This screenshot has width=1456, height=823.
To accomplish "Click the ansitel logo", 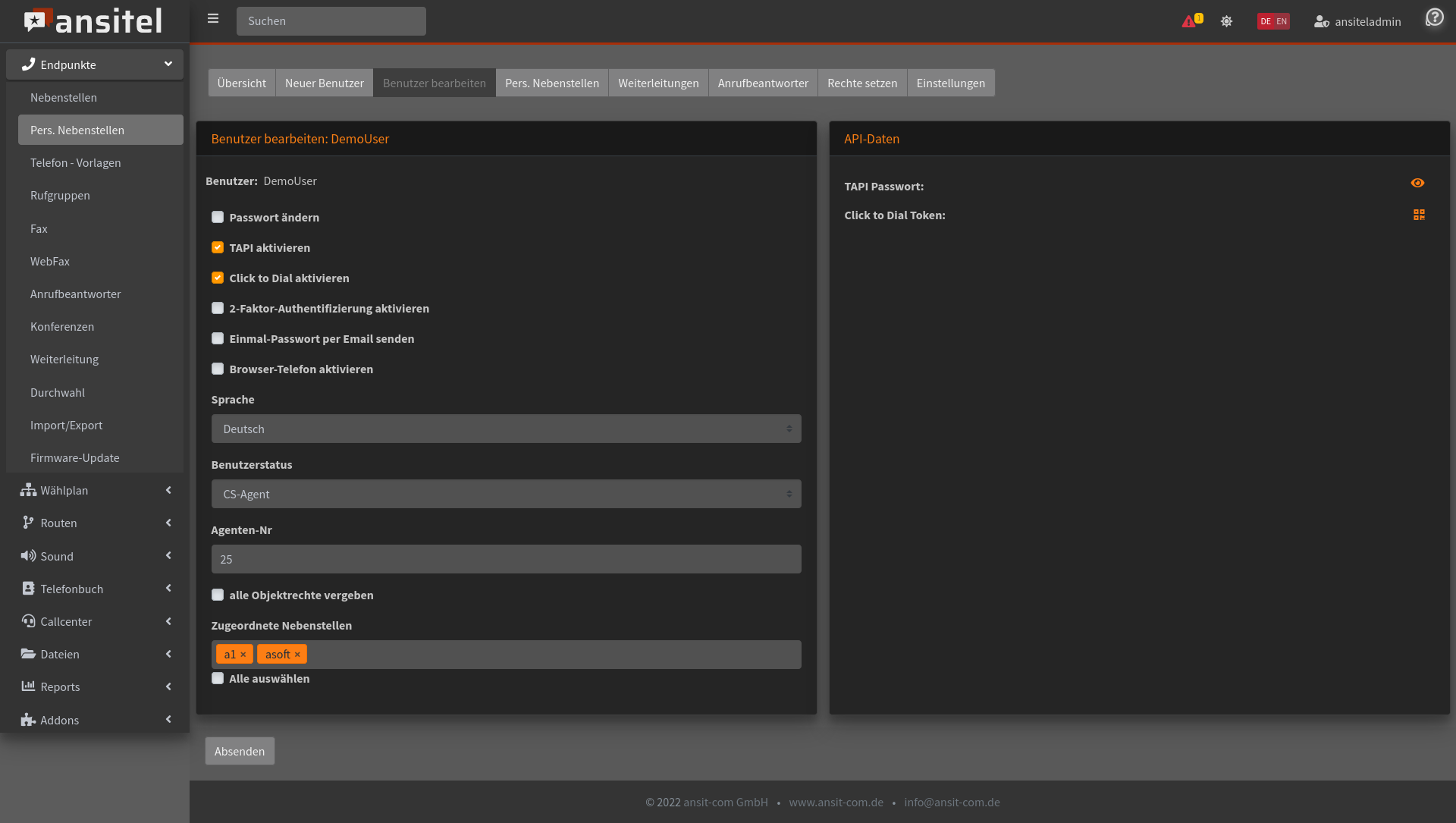I will coord(93,20).
